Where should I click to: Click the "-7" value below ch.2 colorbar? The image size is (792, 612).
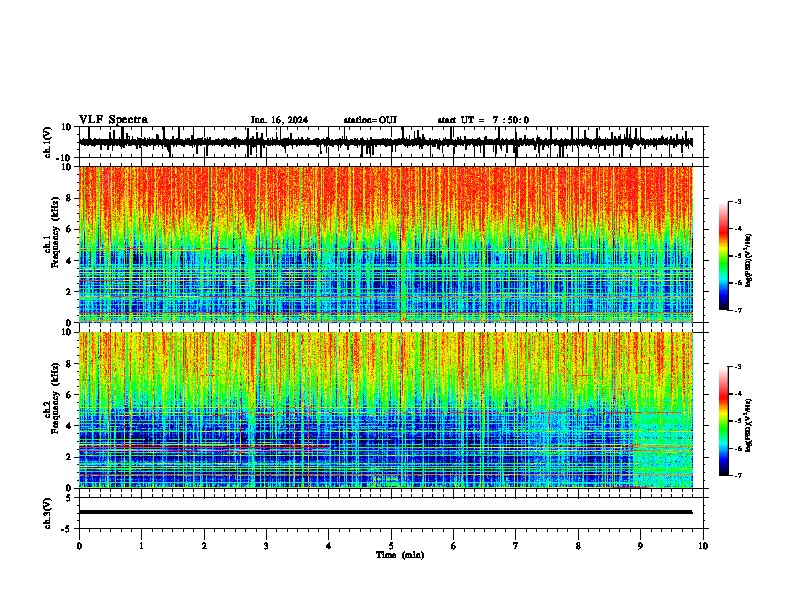point(737,475)
